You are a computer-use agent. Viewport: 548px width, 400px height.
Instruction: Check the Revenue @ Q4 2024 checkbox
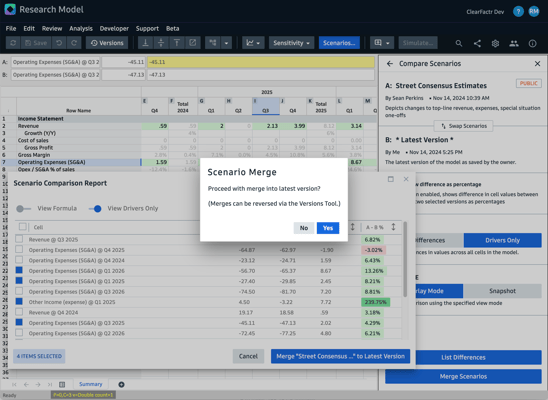[x=19, y=312]
